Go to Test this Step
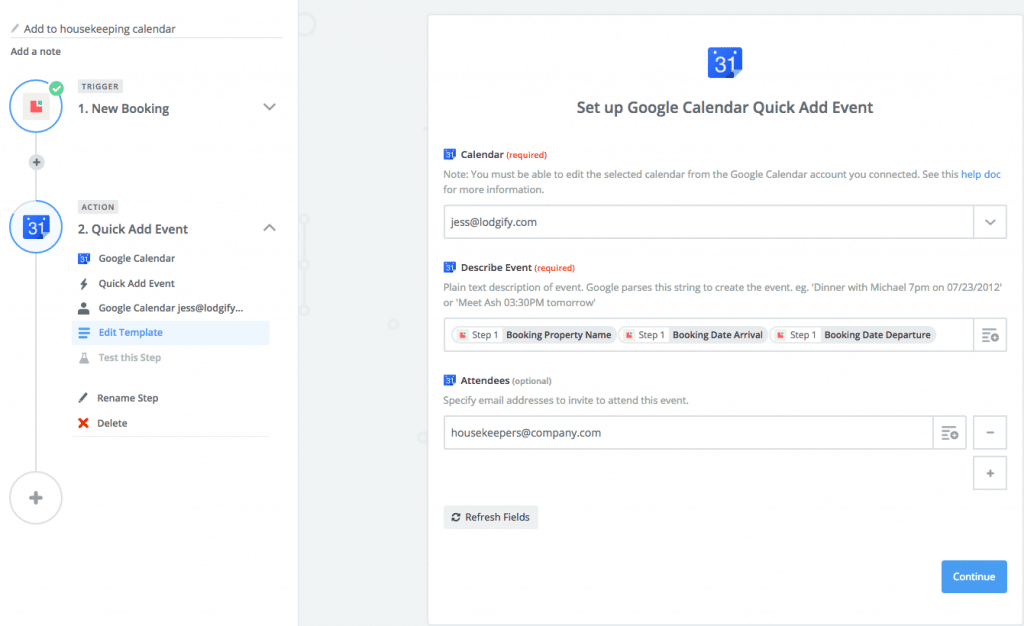Viewport: 1024px width, 626px height. [129, 358]
